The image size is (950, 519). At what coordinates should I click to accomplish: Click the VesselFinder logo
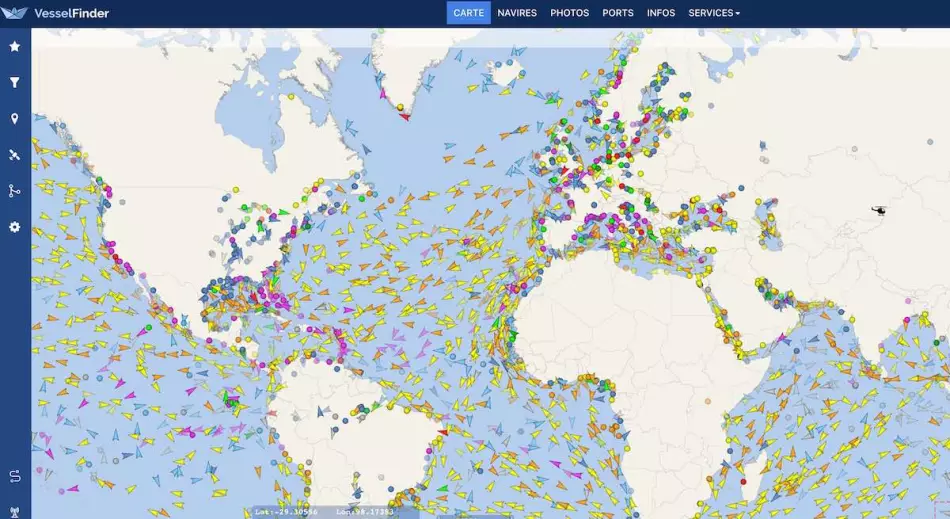coord(55,13)
